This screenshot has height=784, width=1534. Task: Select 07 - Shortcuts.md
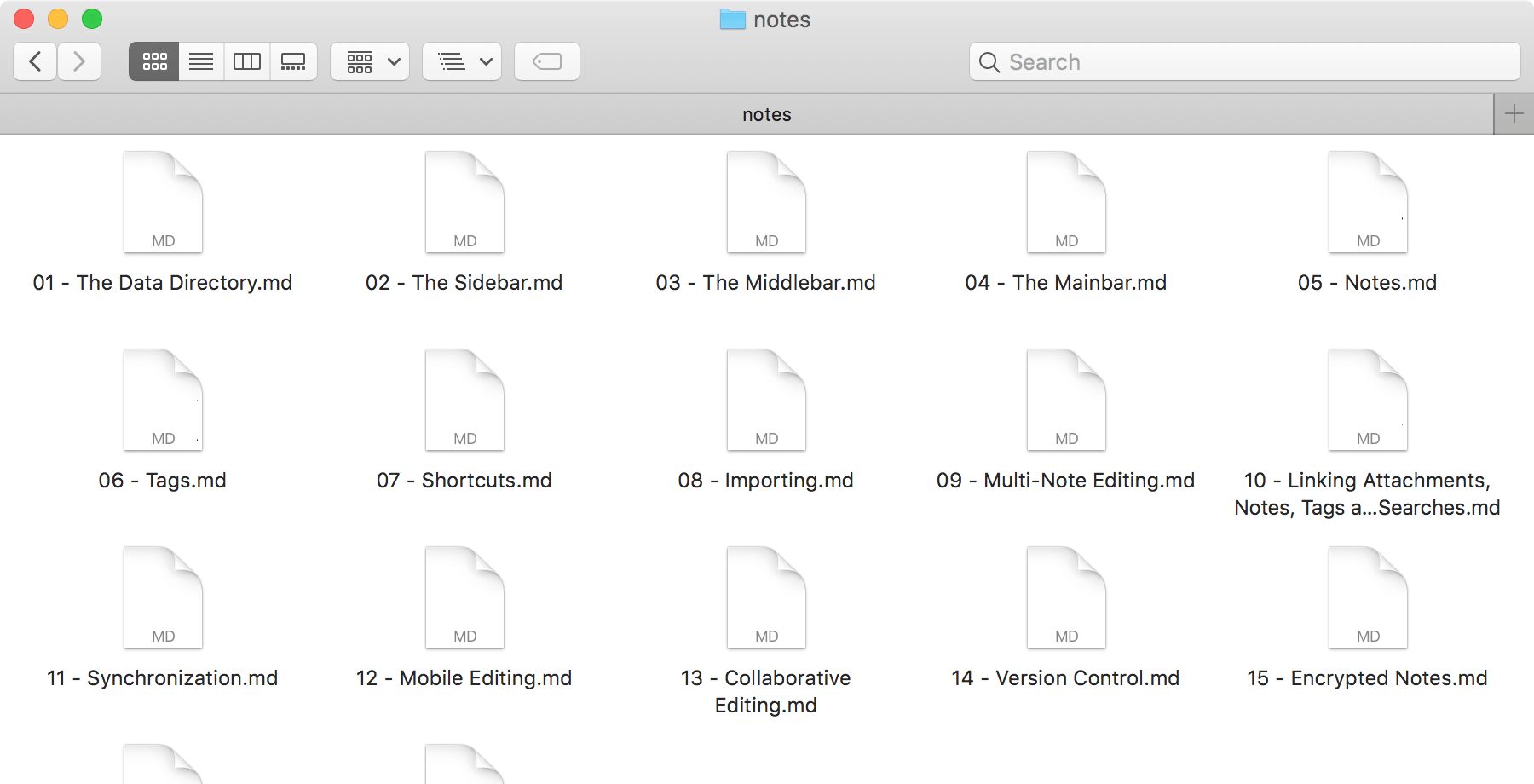(464, 399)
